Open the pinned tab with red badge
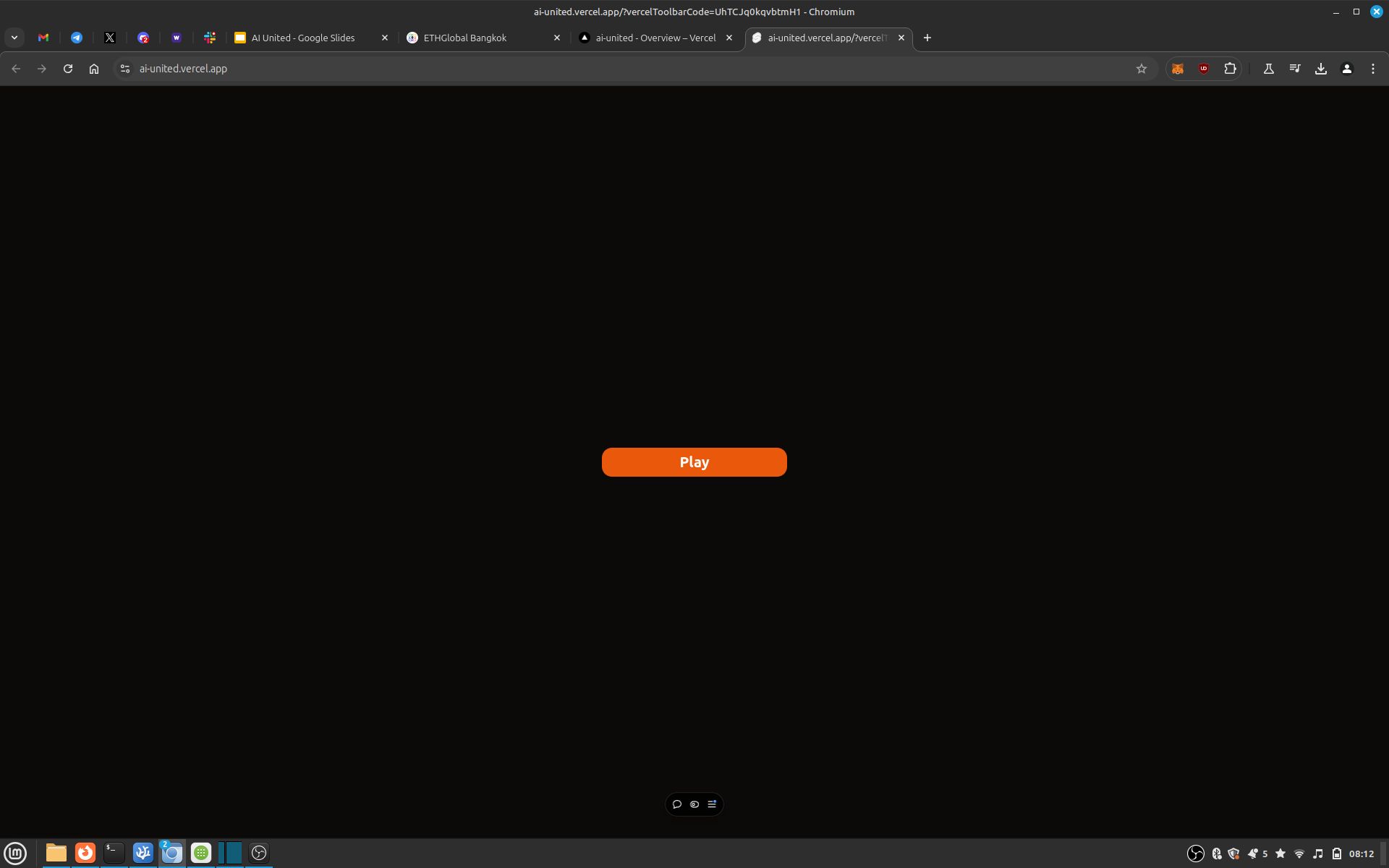 point(143,38)
